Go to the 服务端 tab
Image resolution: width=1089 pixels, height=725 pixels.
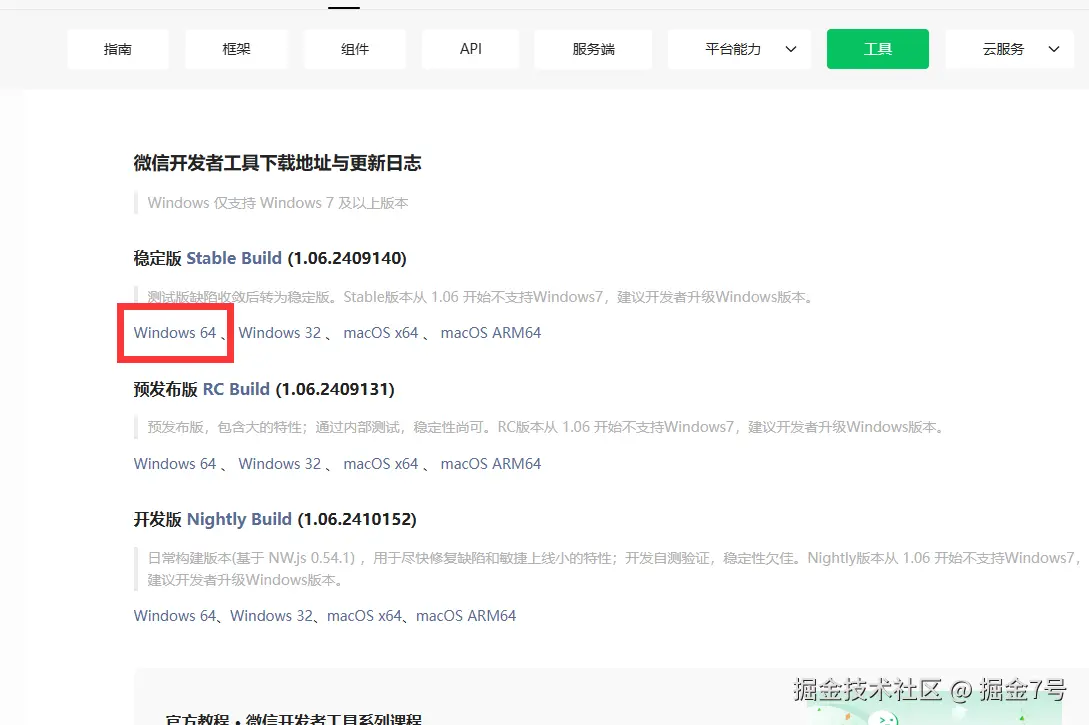tap(593, 49)
